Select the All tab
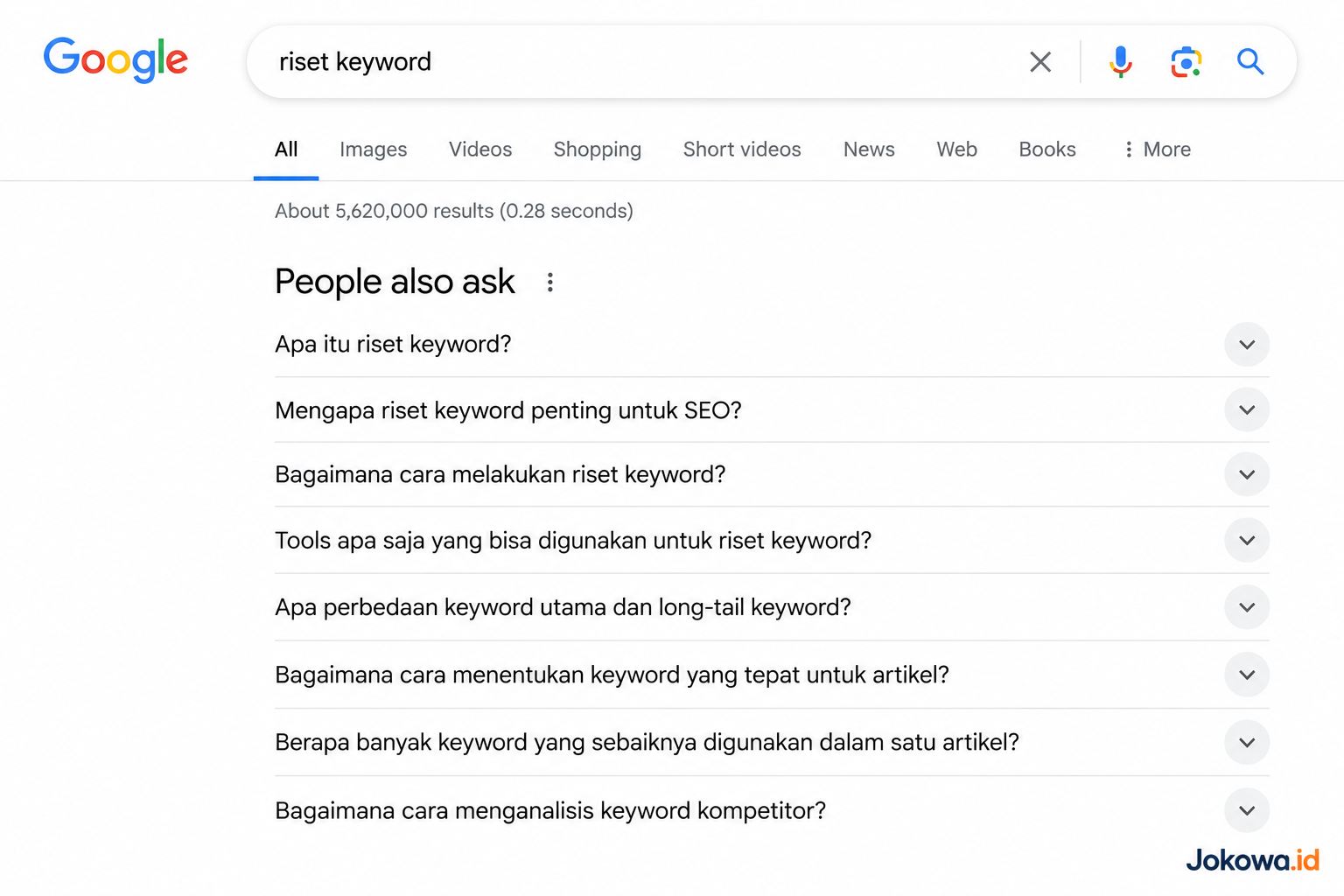The height and width of the screenshot is (896, 1344). click(286, 150)
